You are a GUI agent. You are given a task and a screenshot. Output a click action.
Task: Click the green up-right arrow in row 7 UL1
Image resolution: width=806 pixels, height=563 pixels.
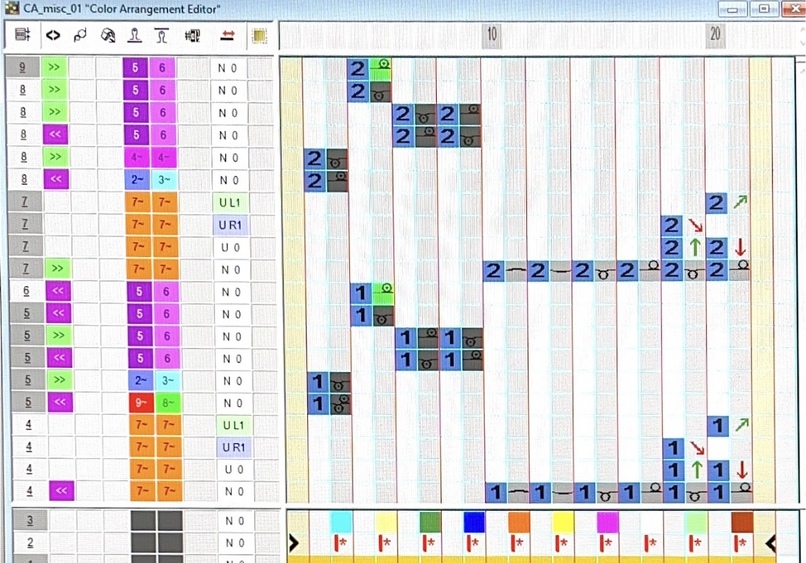tap(740, 202)
